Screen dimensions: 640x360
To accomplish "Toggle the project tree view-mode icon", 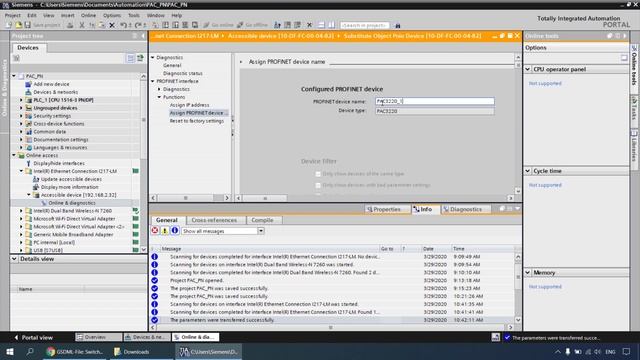I will (x=130, y=58).
